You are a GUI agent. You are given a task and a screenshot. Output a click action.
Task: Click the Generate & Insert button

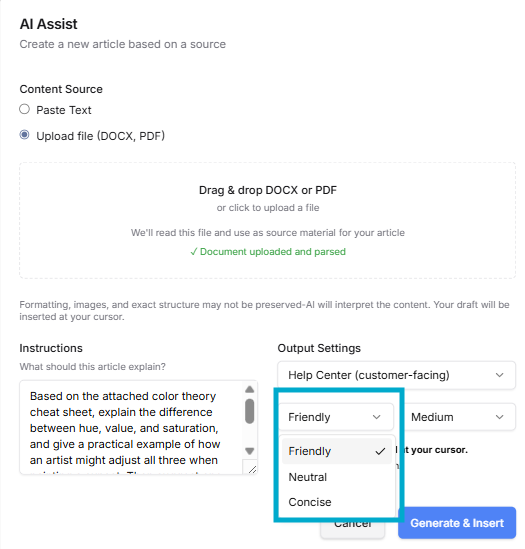click(457, 523)
